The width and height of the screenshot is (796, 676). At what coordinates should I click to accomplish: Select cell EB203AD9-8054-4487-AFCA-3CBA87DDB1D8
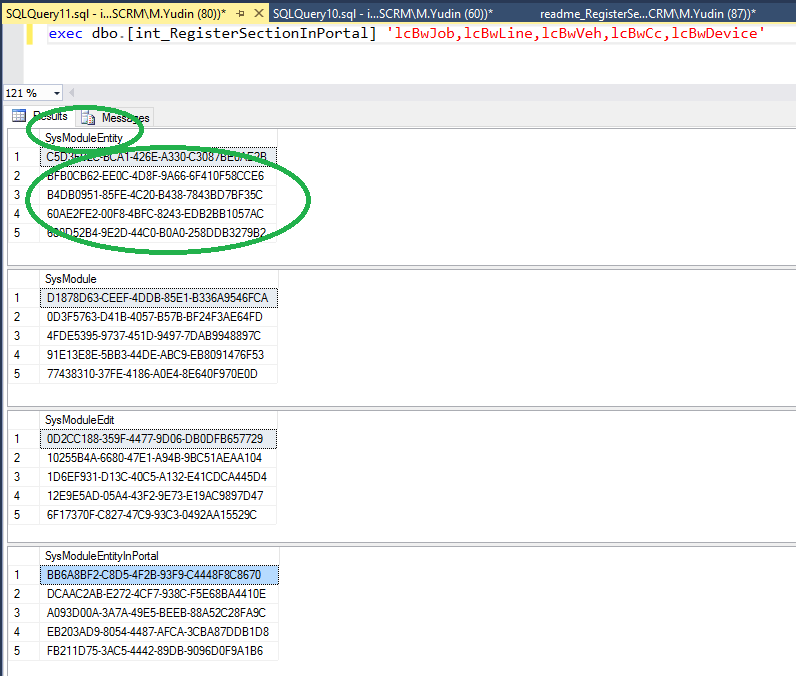tap(159, 632)
